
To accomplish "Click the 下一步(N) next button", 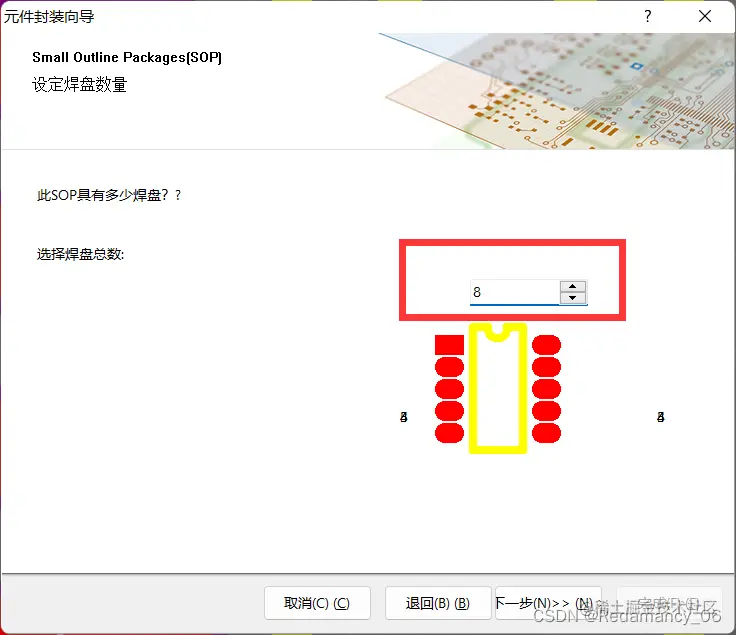I will click(x=548, y=603).
